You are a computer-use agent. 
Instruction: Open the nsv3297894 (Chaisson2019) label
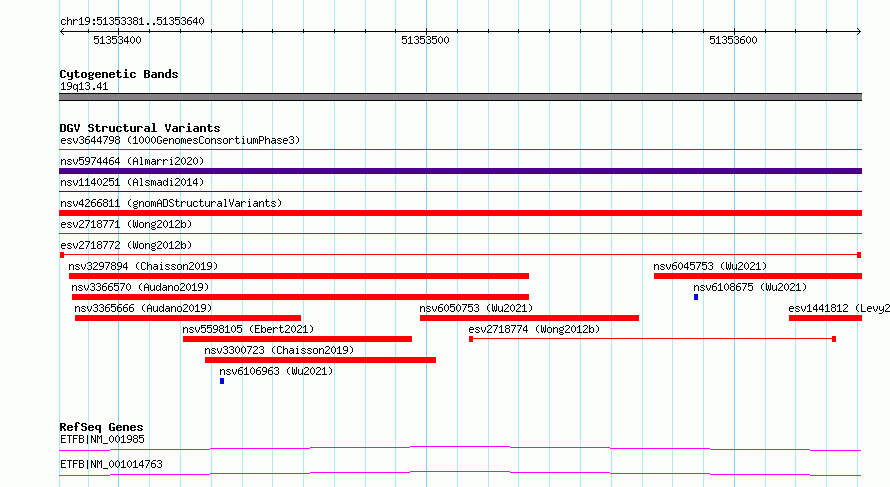point(143,266)
